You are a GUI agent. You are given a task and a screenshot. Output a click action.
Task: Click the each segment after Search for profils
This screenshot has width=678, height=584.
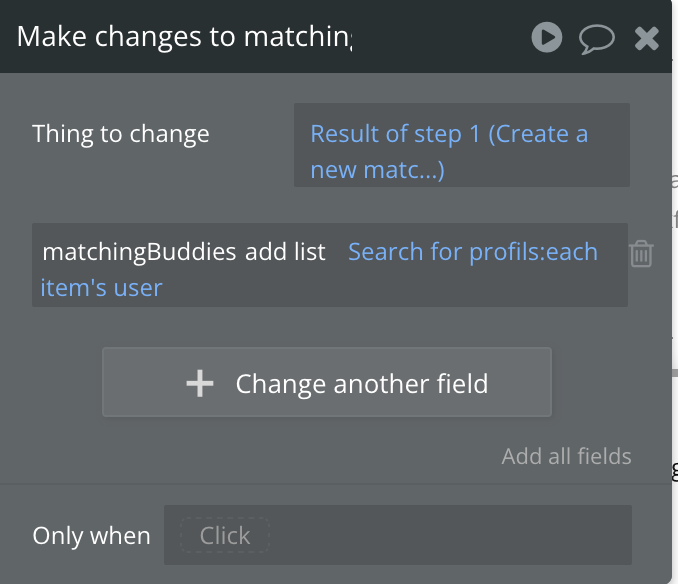(x=572, y=252)
